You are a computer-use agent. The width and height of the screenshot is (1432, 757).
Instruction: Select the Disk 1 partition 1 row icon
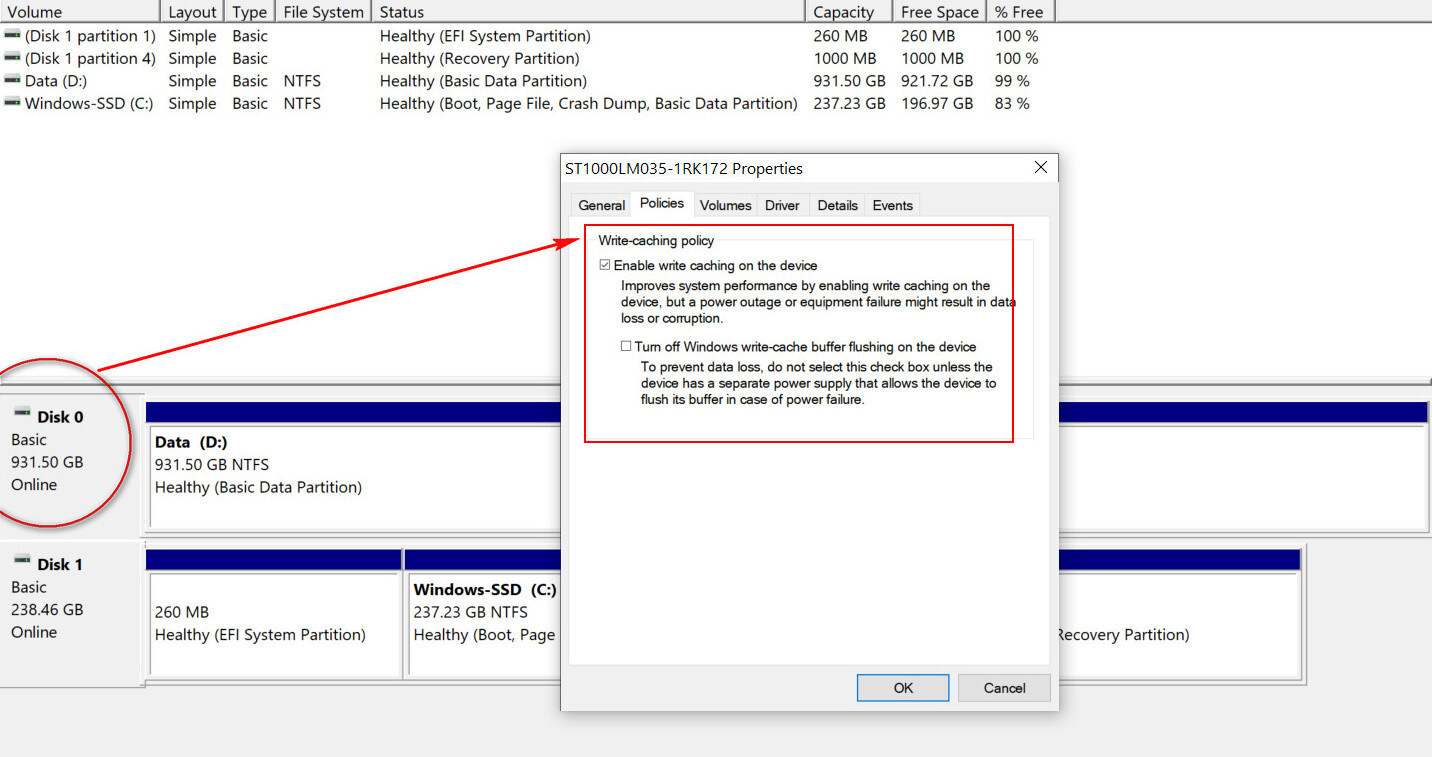point(12,36)
